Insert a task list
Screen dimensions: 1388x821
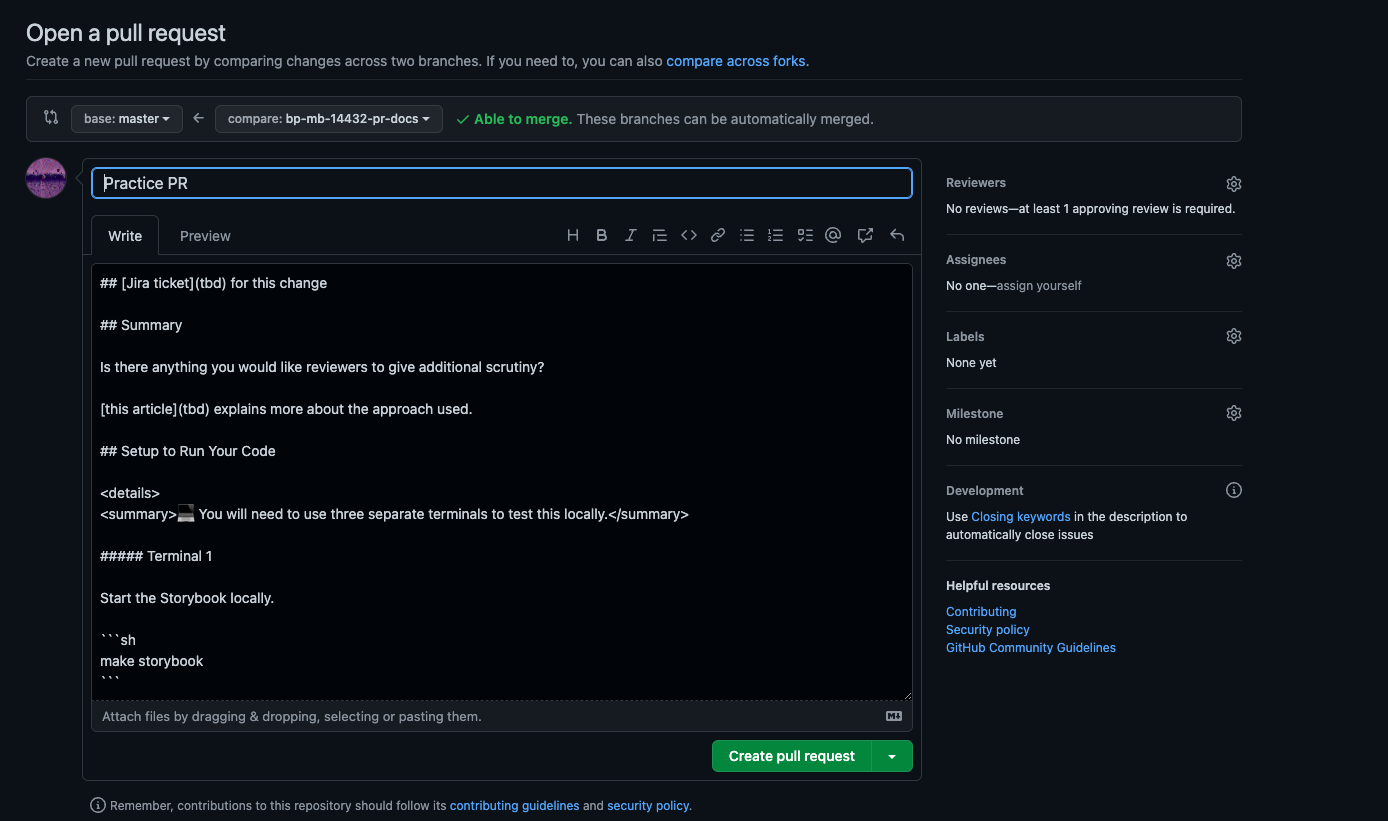point(805,235)
